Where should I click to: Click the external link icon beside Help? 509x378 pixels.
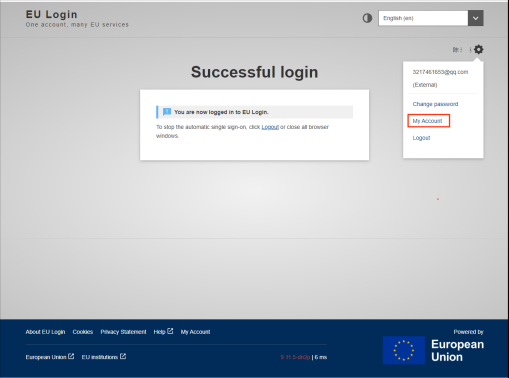170,331
